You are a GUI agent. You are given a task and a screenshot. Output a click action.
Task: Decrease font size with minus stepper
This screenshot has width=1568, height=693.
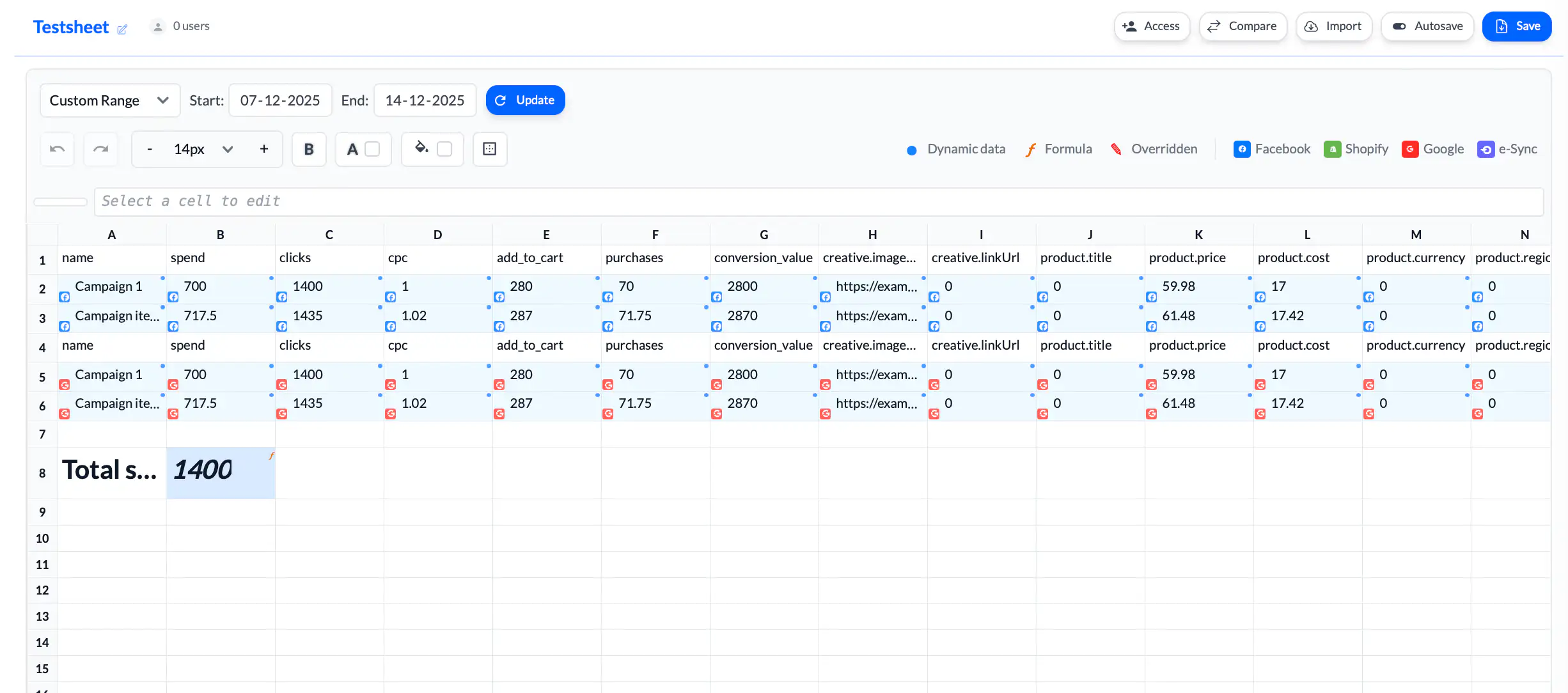point(150,149)
